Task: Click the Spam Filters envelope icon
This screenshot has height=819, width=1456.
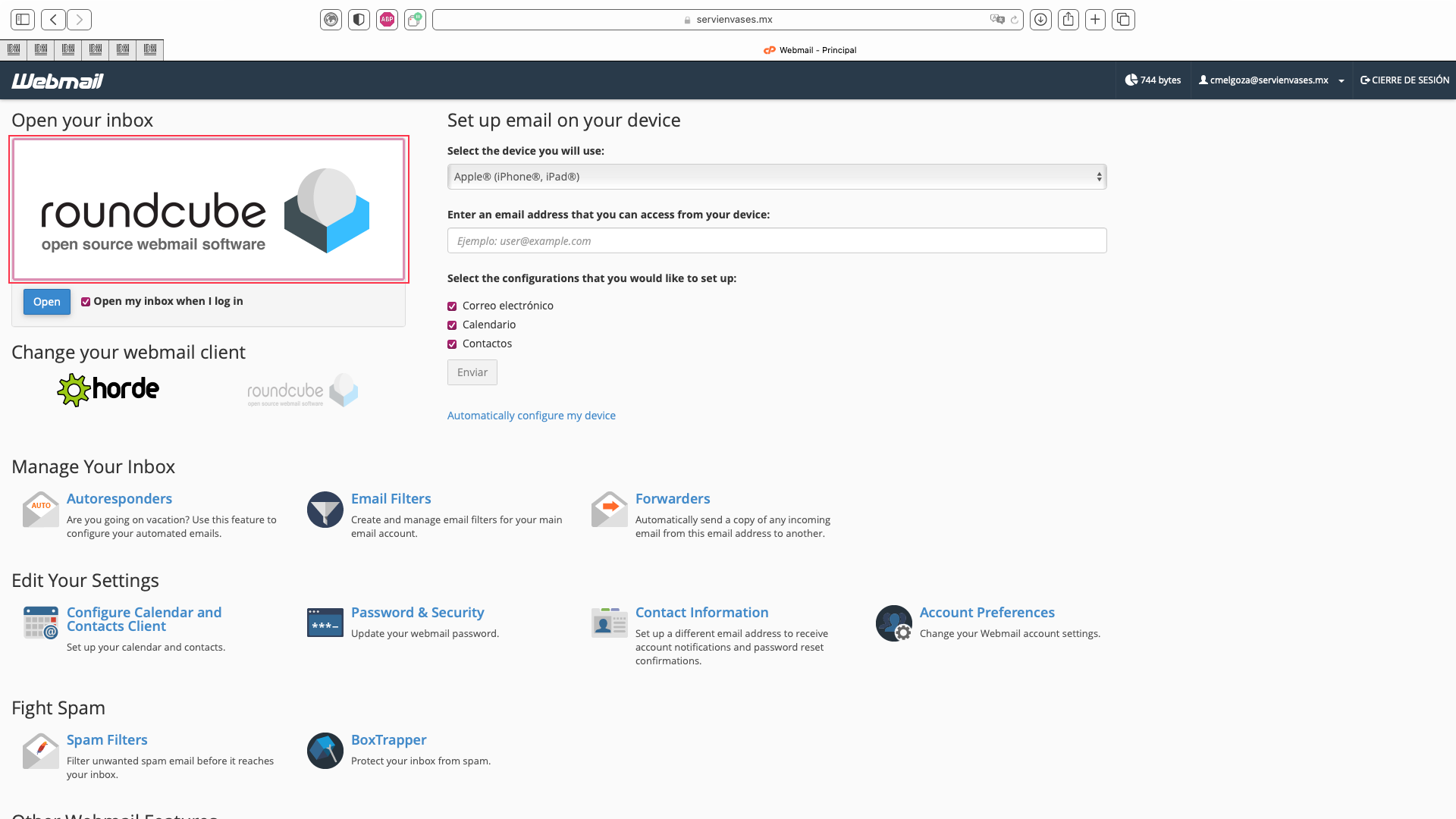Action: point(41,751)
